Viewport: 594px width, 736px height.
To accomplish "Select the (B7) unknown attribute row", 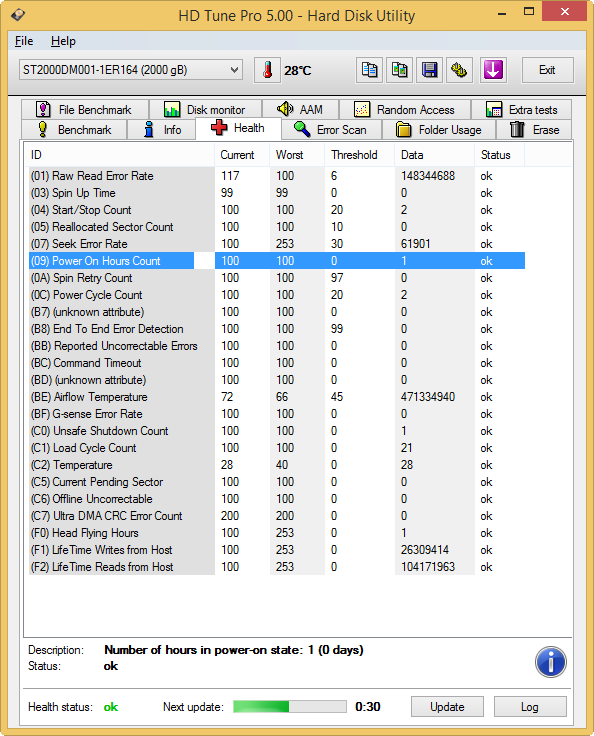I will click(x=277, y=312).
